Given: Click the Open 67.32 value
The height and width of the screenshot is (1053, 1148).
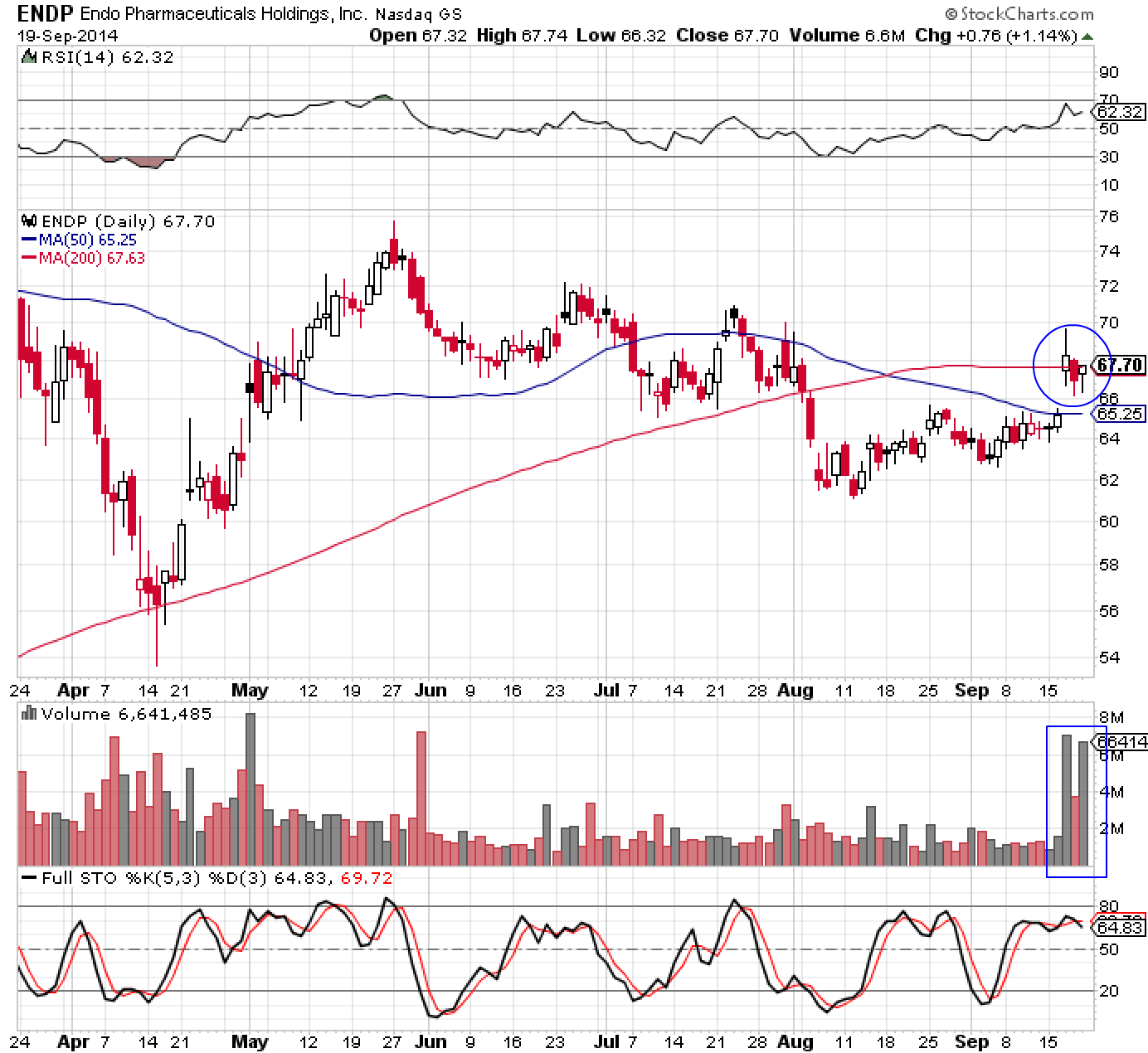Looking at the screenshot, I should pyautogui.click(x=418, y=35).
